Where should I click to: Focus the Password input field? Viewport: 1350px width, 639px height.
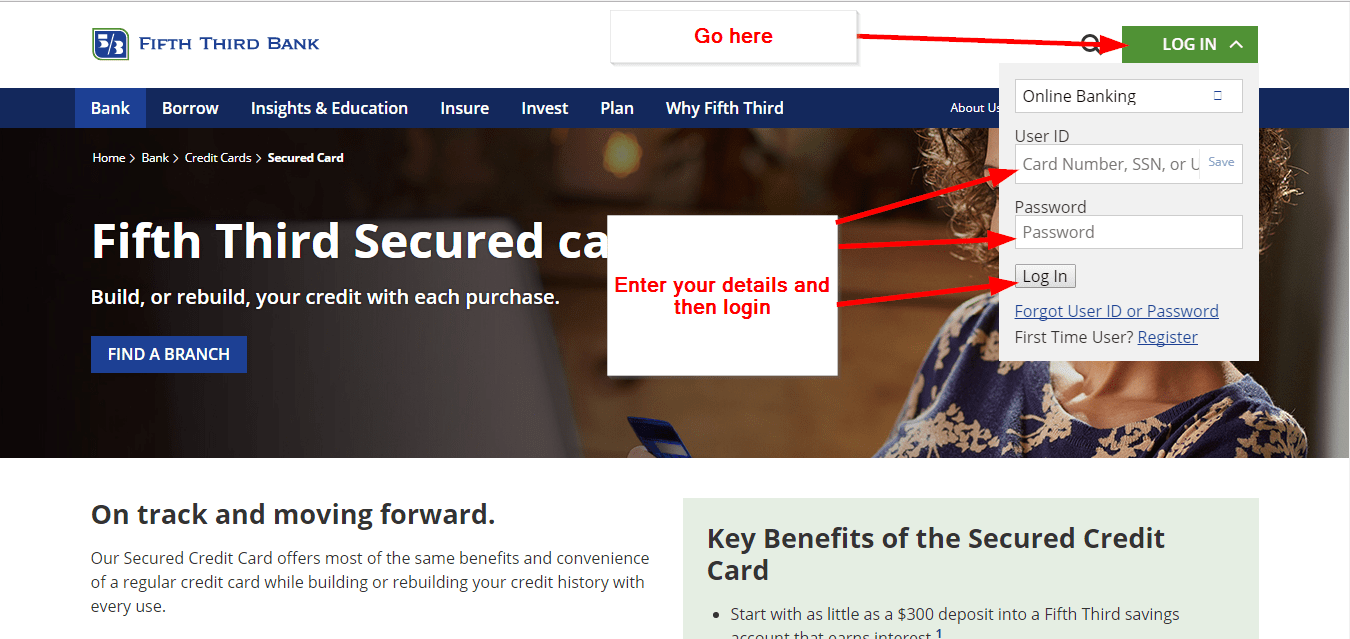click(x=1128, y=232)
